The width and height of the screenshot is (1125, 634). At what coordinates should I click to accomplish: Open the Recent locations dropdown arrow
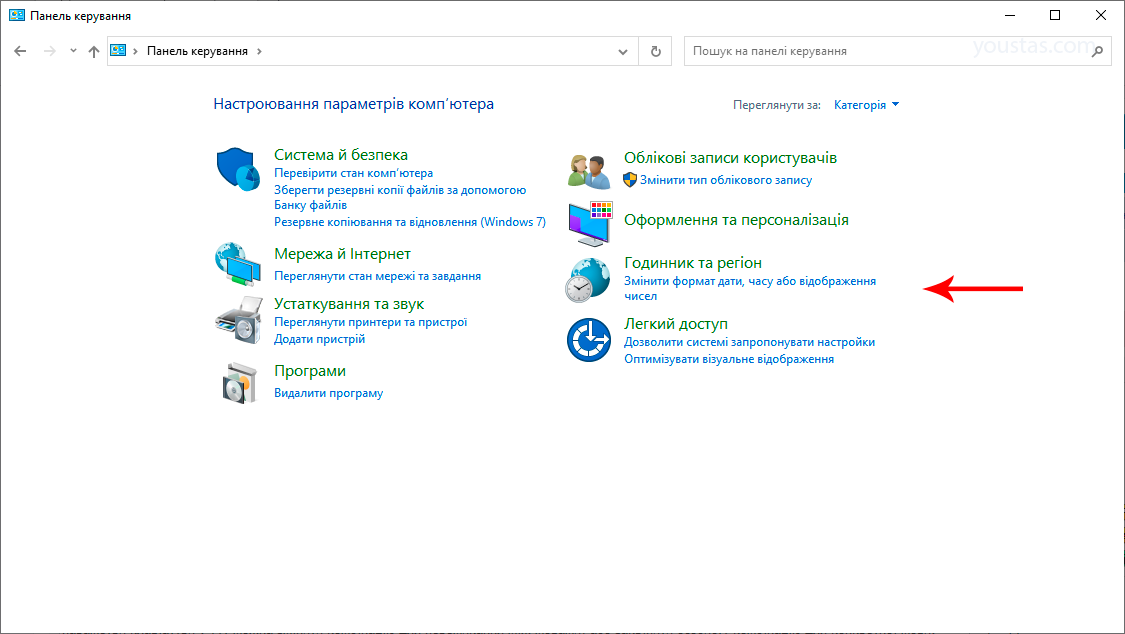tap(73, 51)
